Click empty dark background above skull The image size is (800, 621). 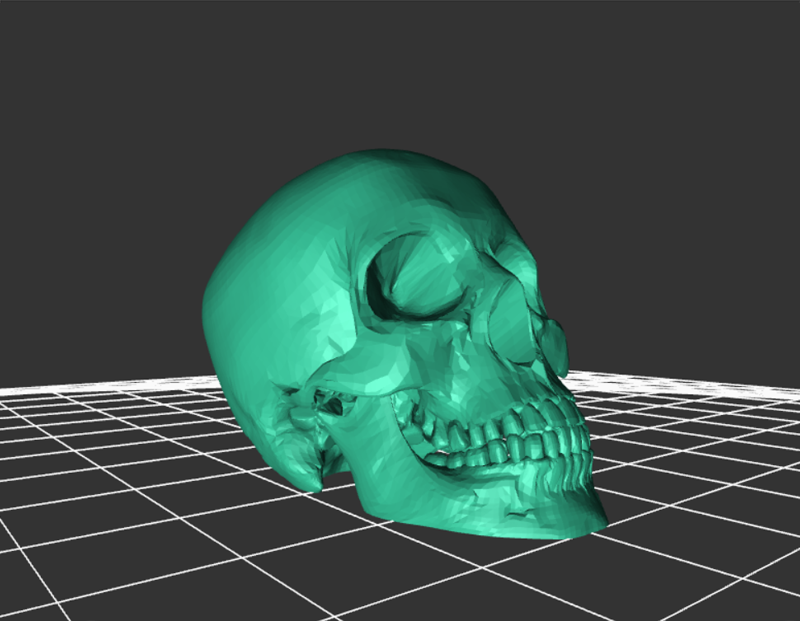click(x=400, y=70)
